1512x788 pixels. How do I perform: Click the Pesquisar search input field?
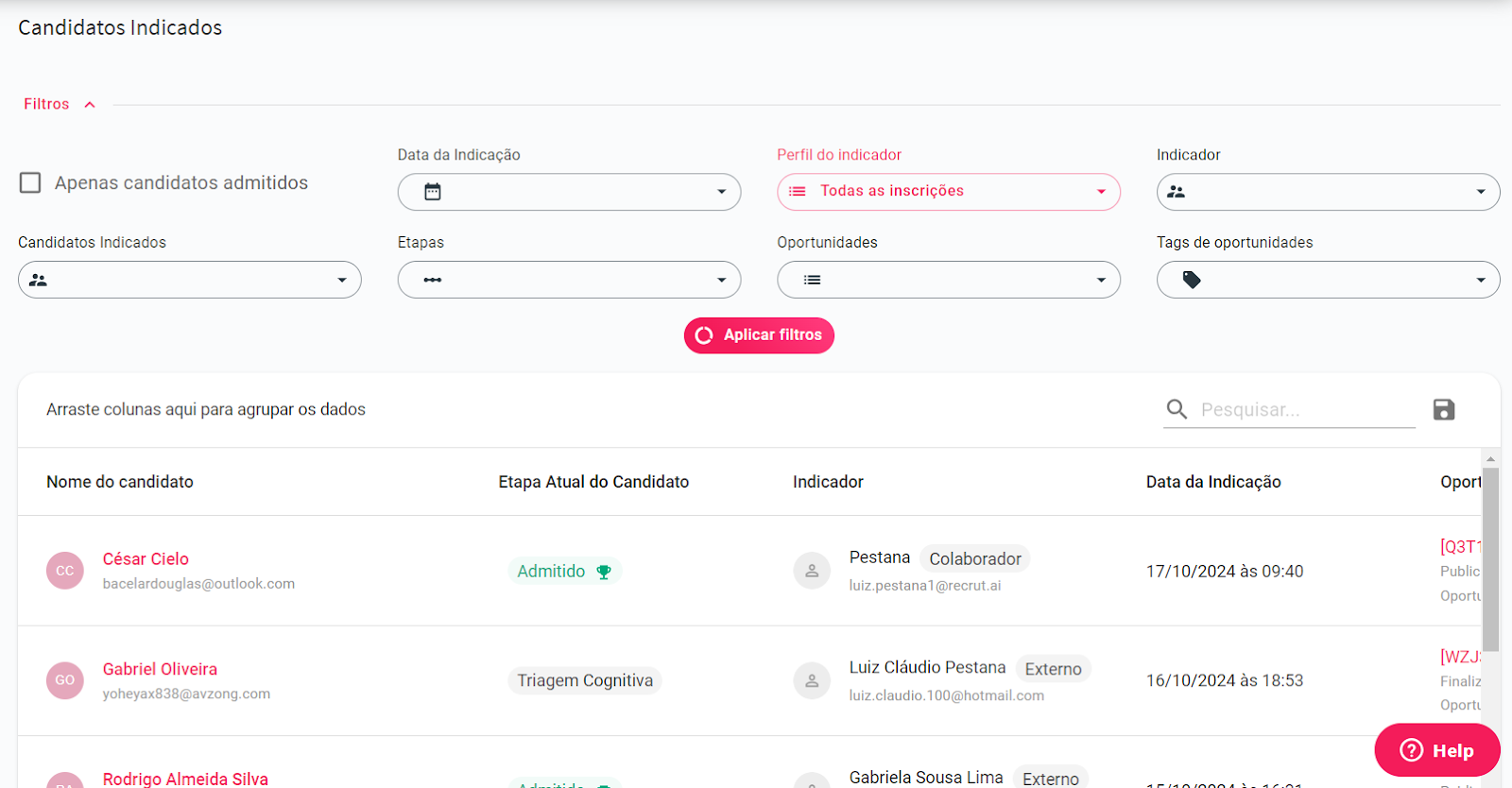tap(1304, 409)
